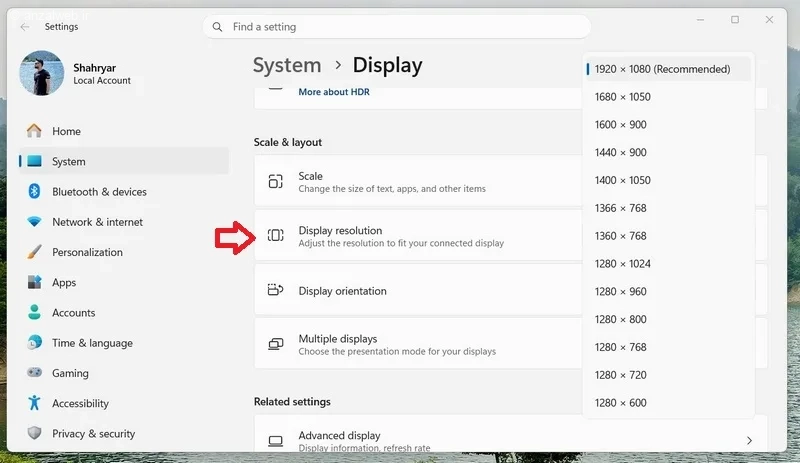The width and height of the screenshot is (800, 463).
Task: Focus the Find a setting search box
Action: tap(397, 27)
